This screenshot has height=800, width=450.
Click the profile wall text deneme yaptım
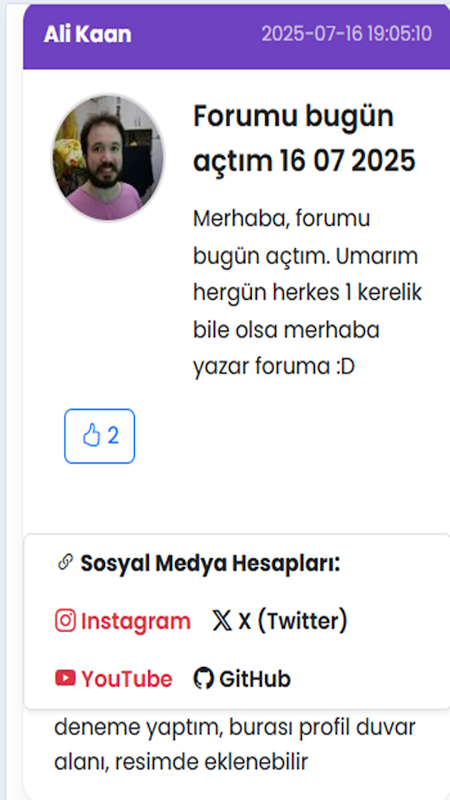(235, 729)
